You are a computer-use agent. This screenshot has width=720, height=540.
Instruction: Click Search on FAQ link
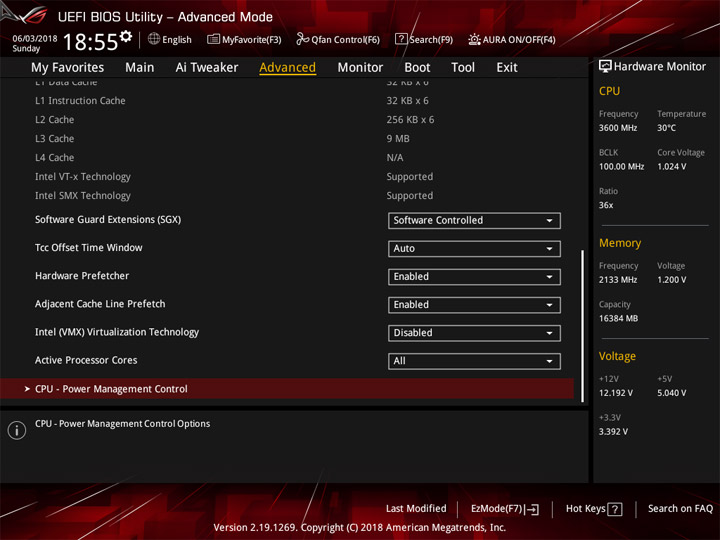(680, 508)
